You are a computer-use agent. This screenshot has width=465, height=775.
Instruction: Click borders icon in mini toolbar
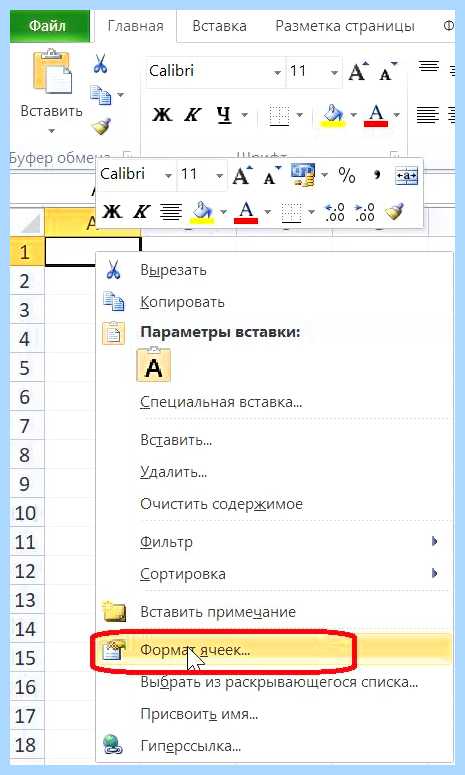coord(291,212)
